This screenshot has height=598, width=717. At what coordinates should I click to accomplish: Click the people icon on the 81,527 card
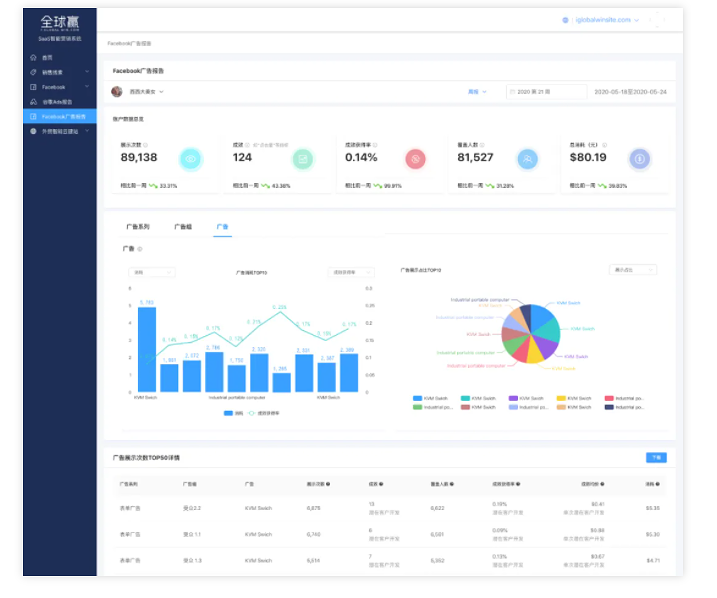coord(527,159)
